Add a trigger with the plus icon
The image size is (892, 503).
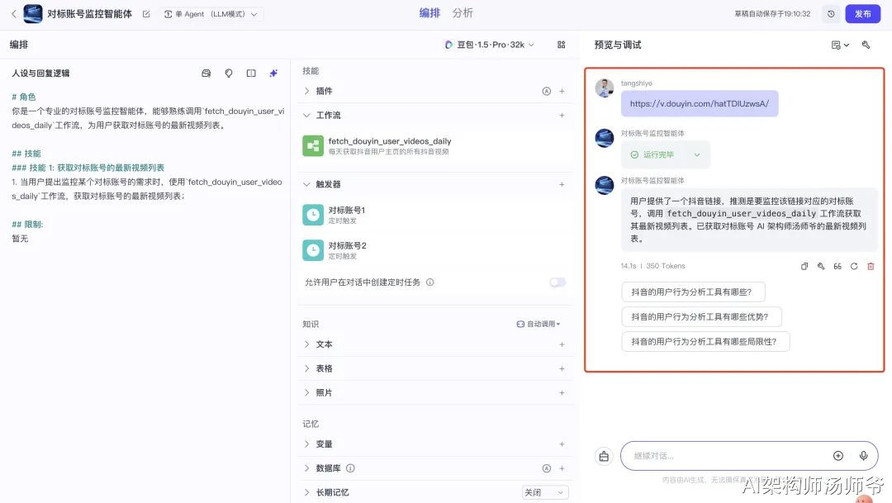coord(562,184)
